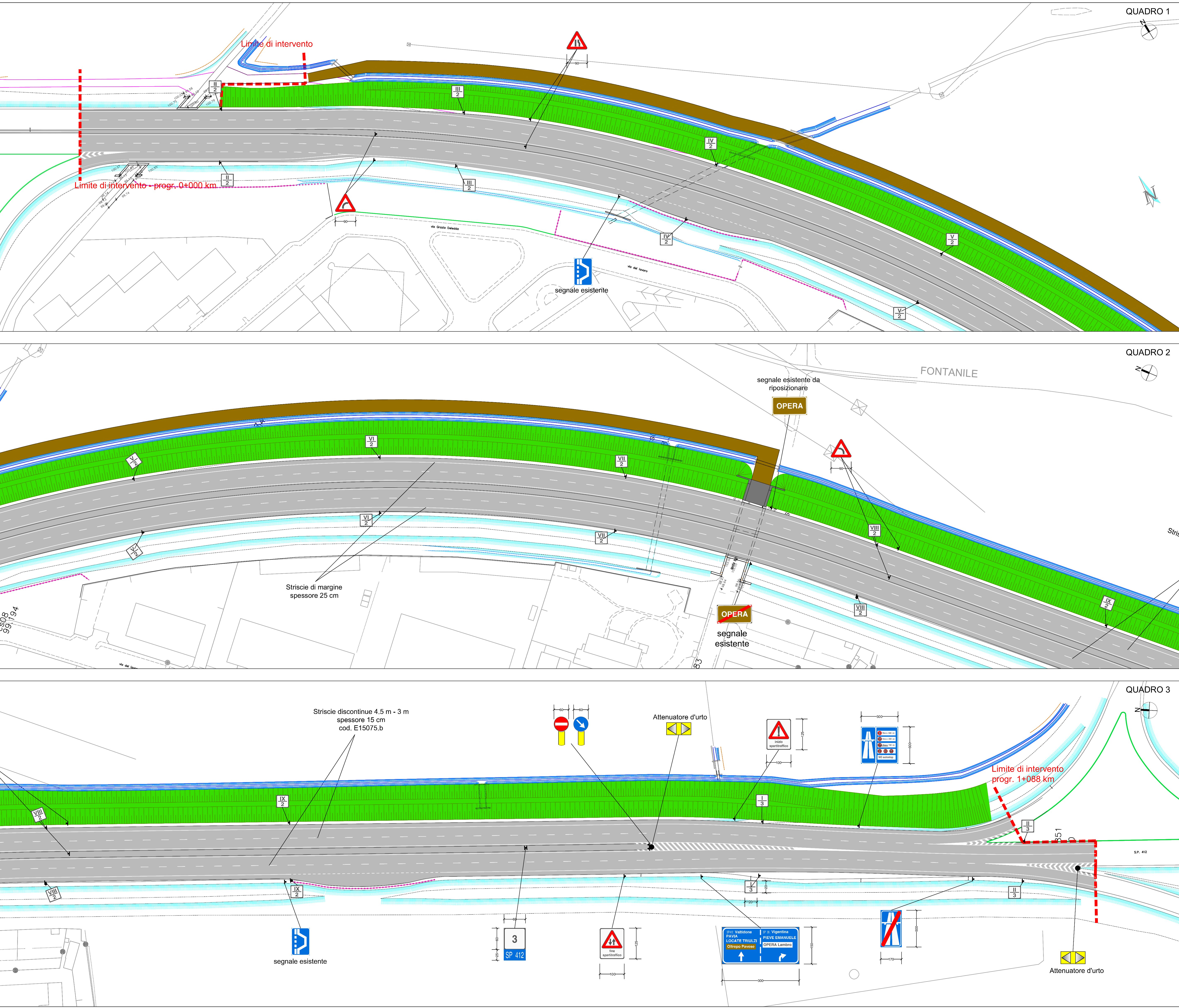Click the end-of-motorway crossed sign
Viewport: 1179px width, 1008px height.
click(891, 929)
